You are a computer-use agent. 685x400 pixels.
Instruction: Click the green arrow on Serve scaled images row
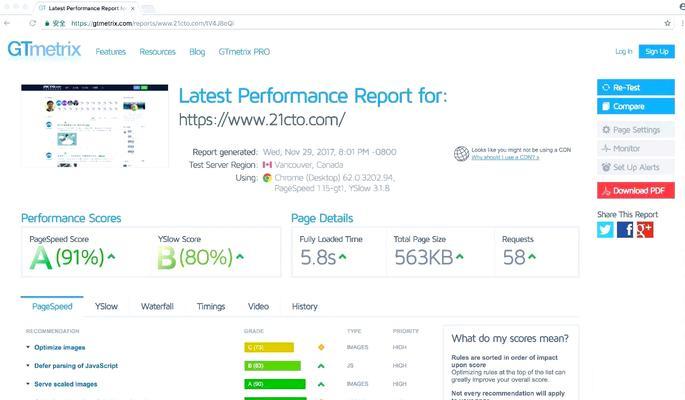(321, 384)
